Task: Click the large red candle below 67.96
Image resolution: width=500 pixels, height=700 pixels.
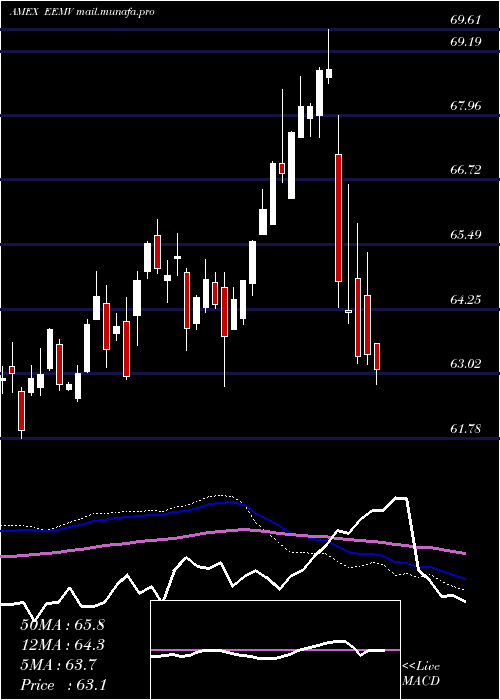Action: [338, 218]
